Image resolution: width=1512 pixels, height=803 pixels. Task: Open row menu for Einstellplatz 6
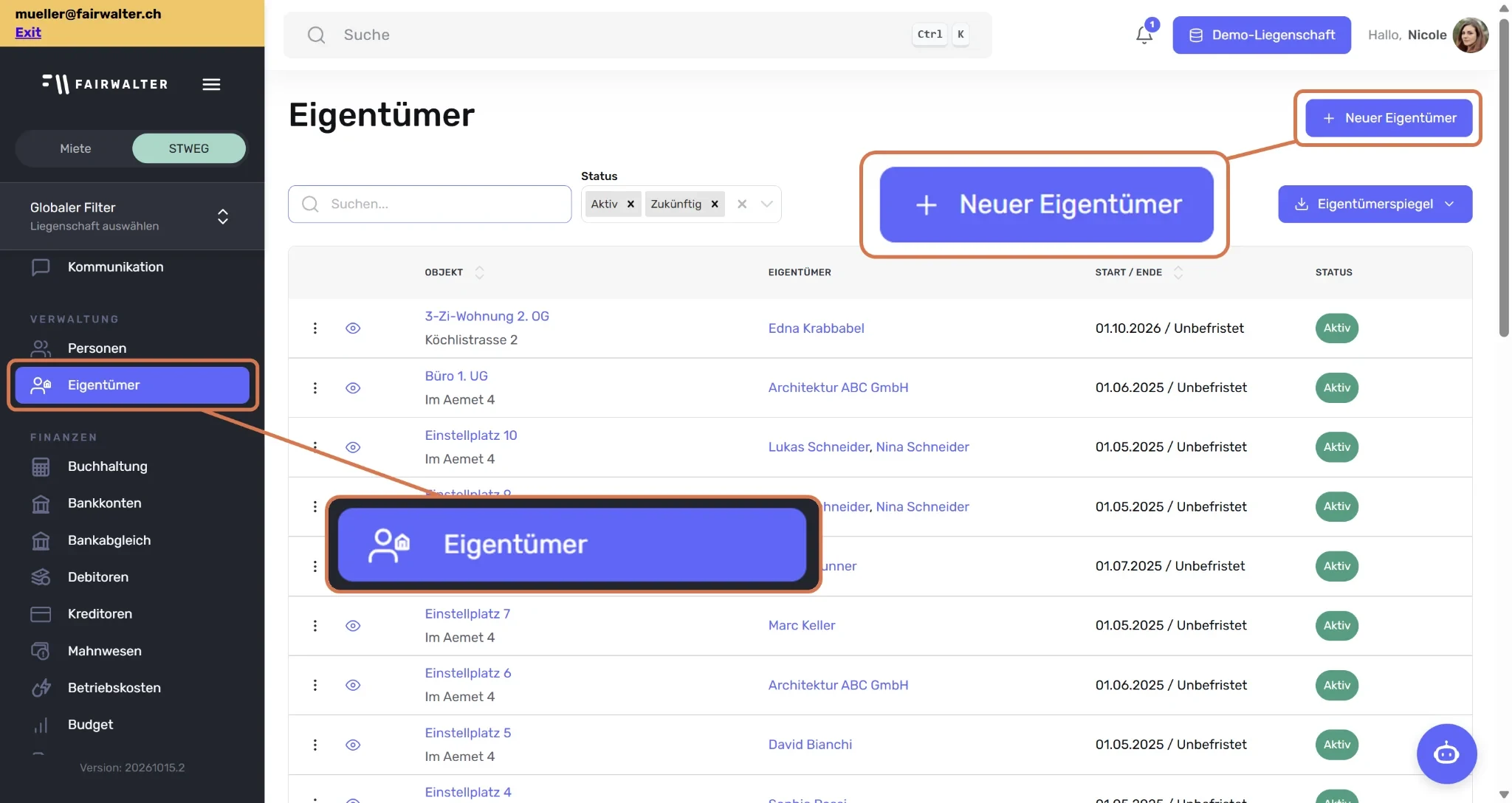315,685
